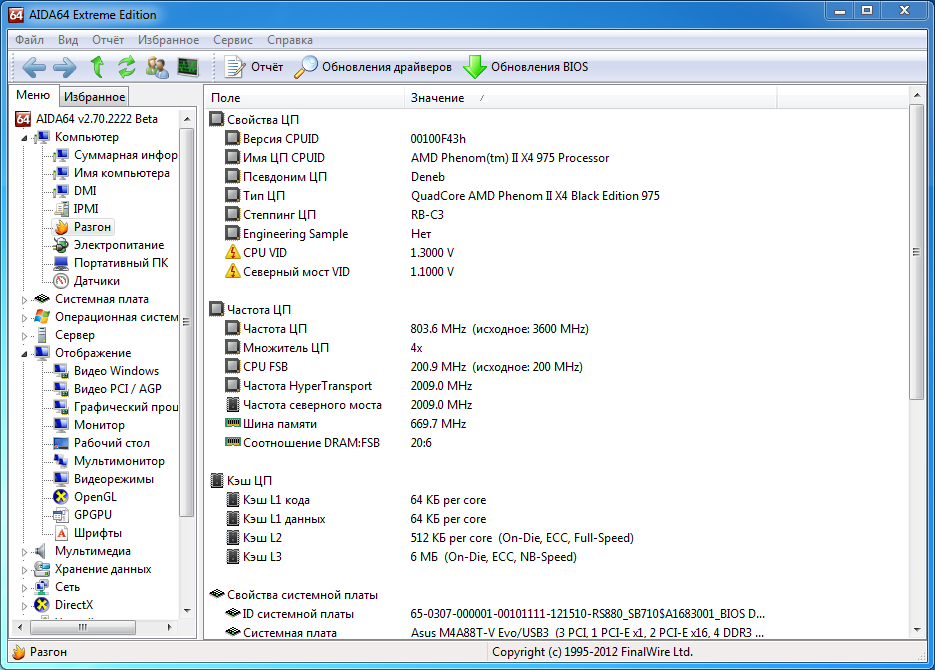Open Датчики sensors tree item
This screenshot has height=670, width=935.
point(97,281)
